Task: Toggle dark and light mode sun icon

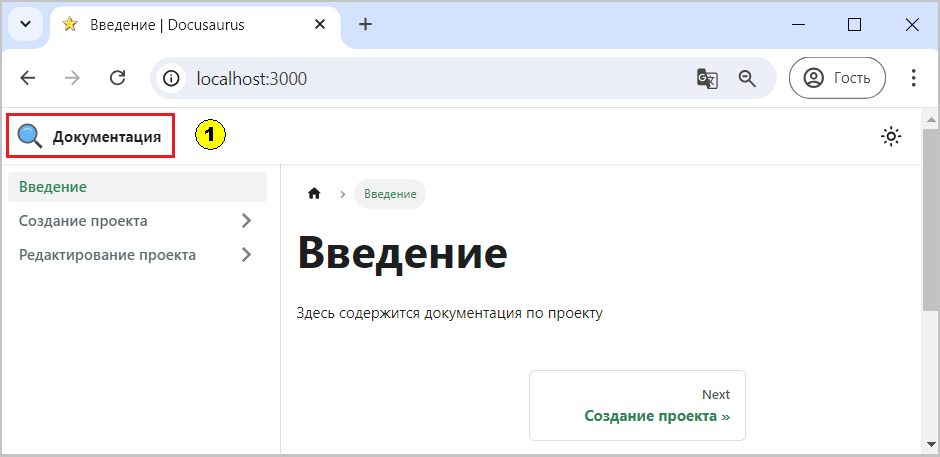Action: [x=891, y=137]
